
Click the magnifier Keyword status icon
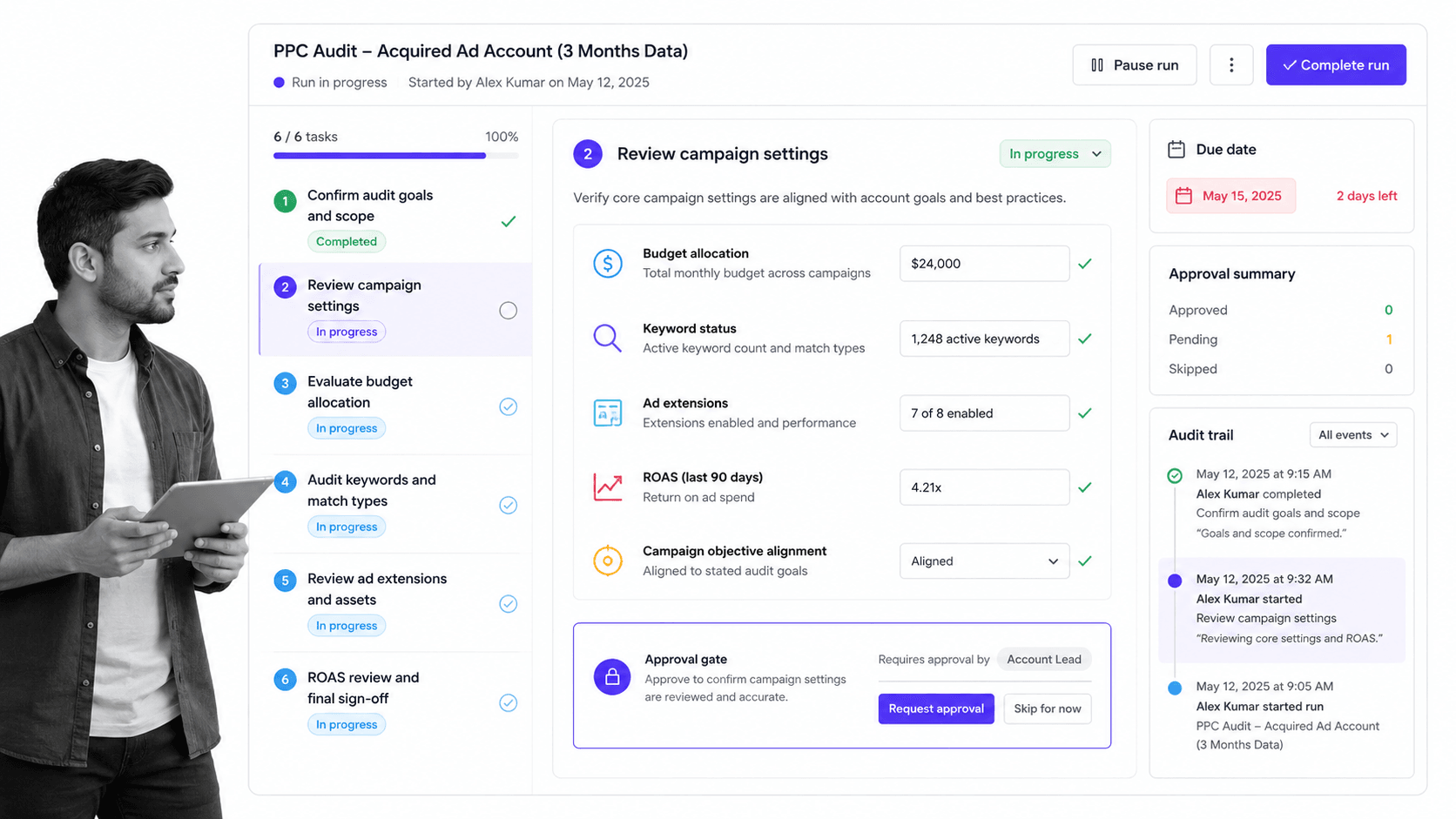click(607, 338)
